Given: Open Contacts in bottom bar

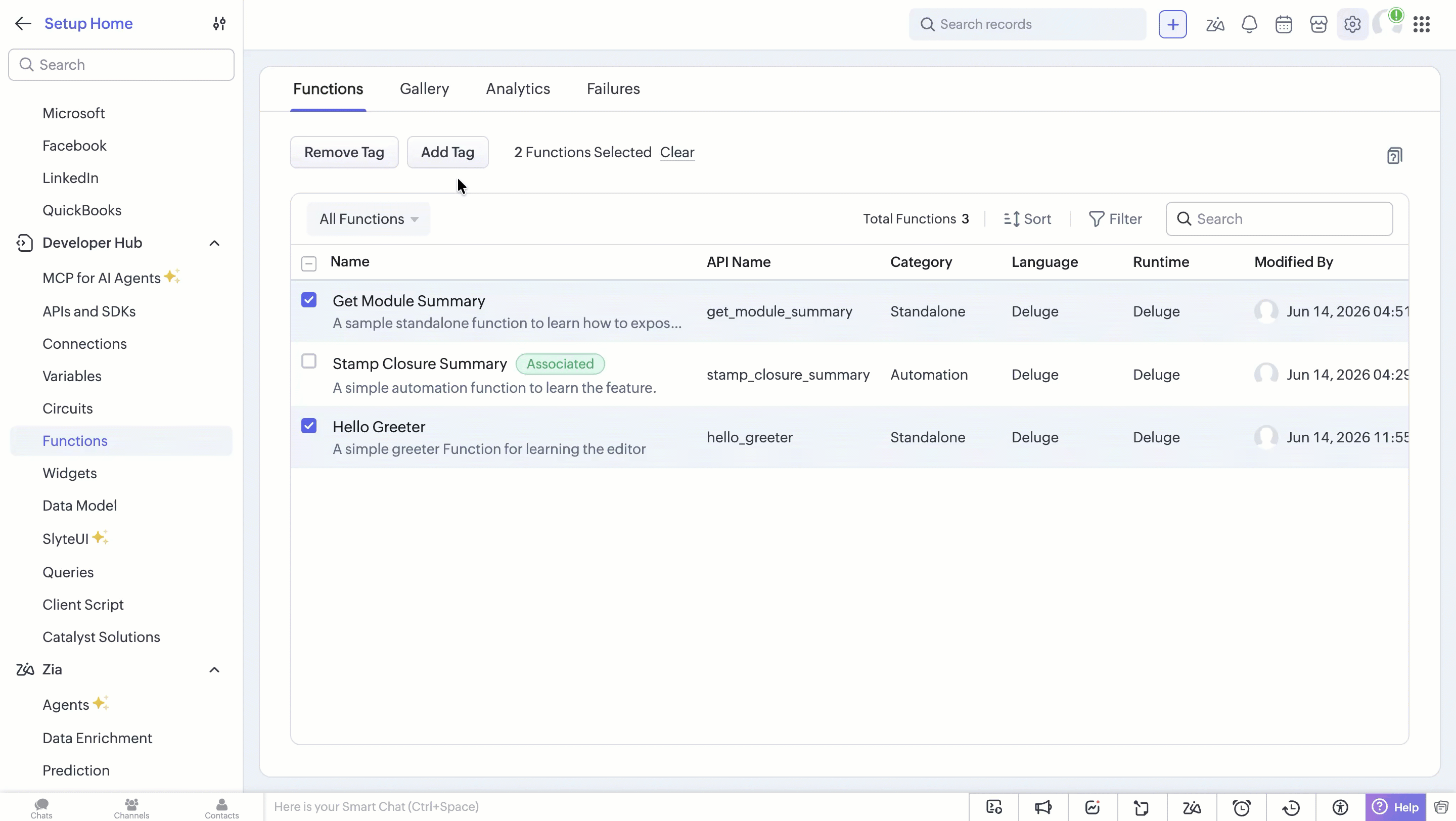Looking at the screenshot, I should tap(221, 808).
